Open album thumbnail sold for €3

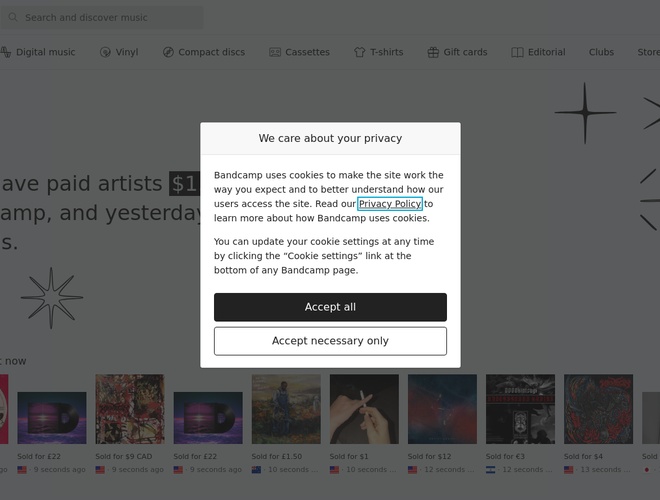coord(520,409)
